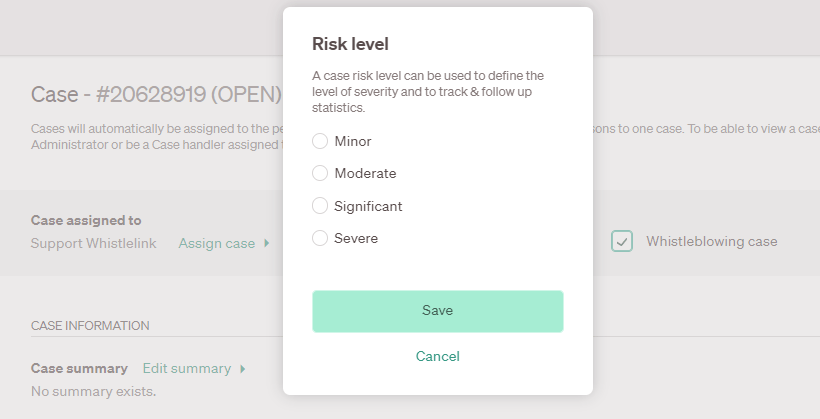The height and width of the screenshot is (419, 820).
Task: Cancel the Risk level dialog
Action: [x=437, y=356]
